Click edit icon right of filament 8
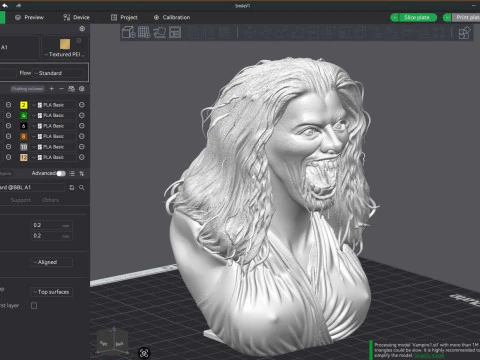 (x=82, y=136)
